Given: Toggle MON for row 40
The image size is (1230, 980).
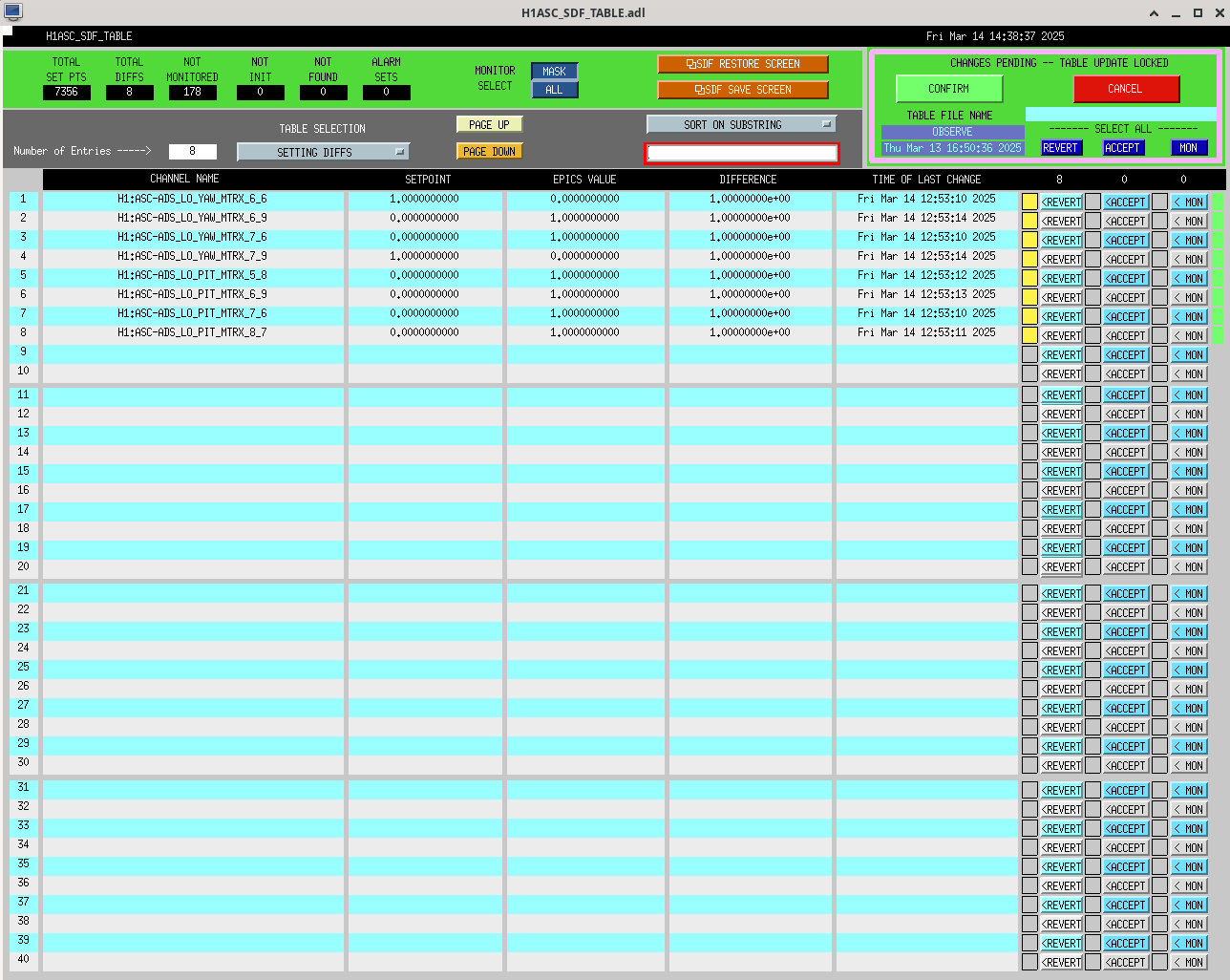Looking at the screenshot, I should tap(1190, 963).
